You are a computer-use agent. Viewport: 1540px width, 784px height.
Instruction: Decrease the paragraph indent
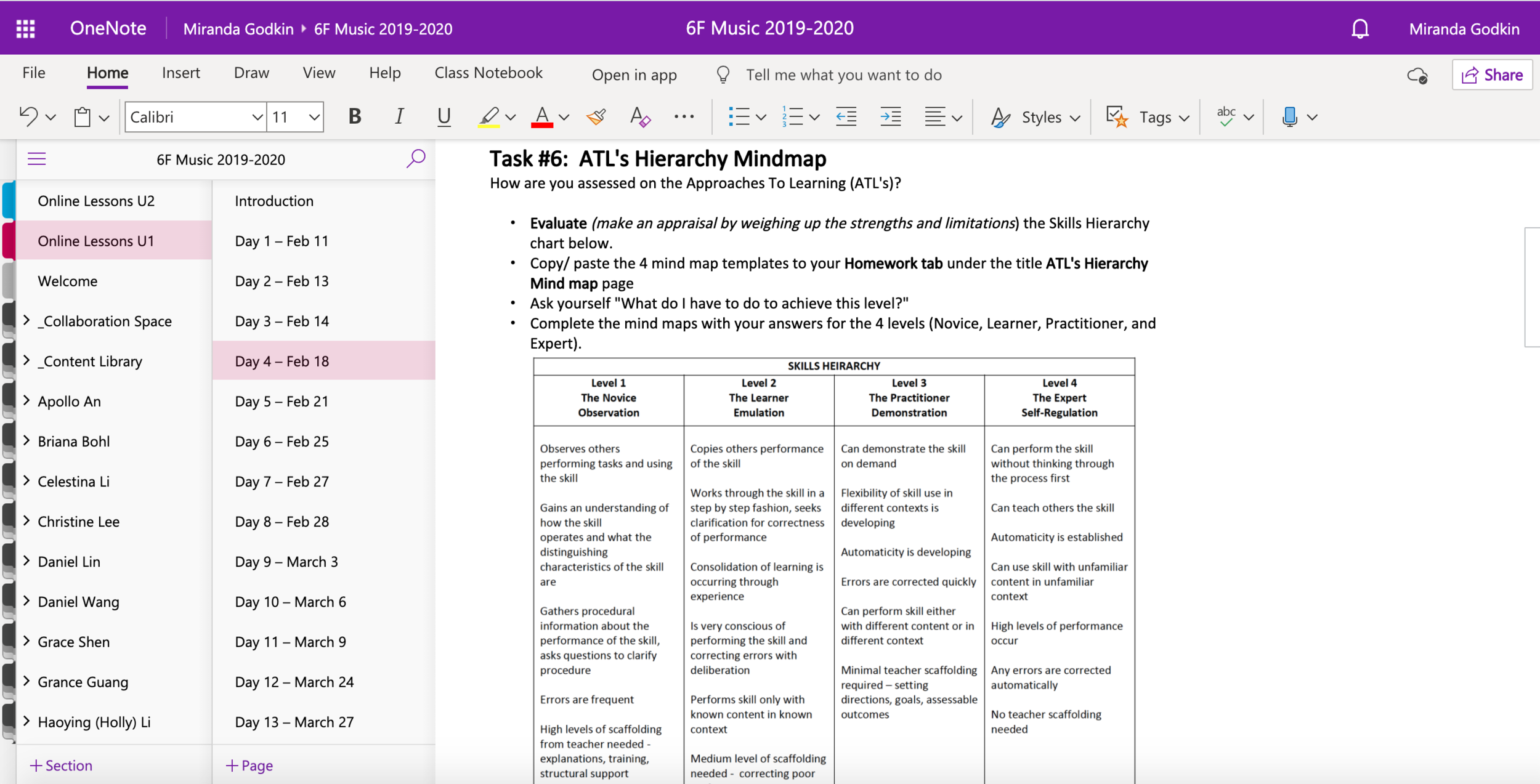[x=846, y=116]
